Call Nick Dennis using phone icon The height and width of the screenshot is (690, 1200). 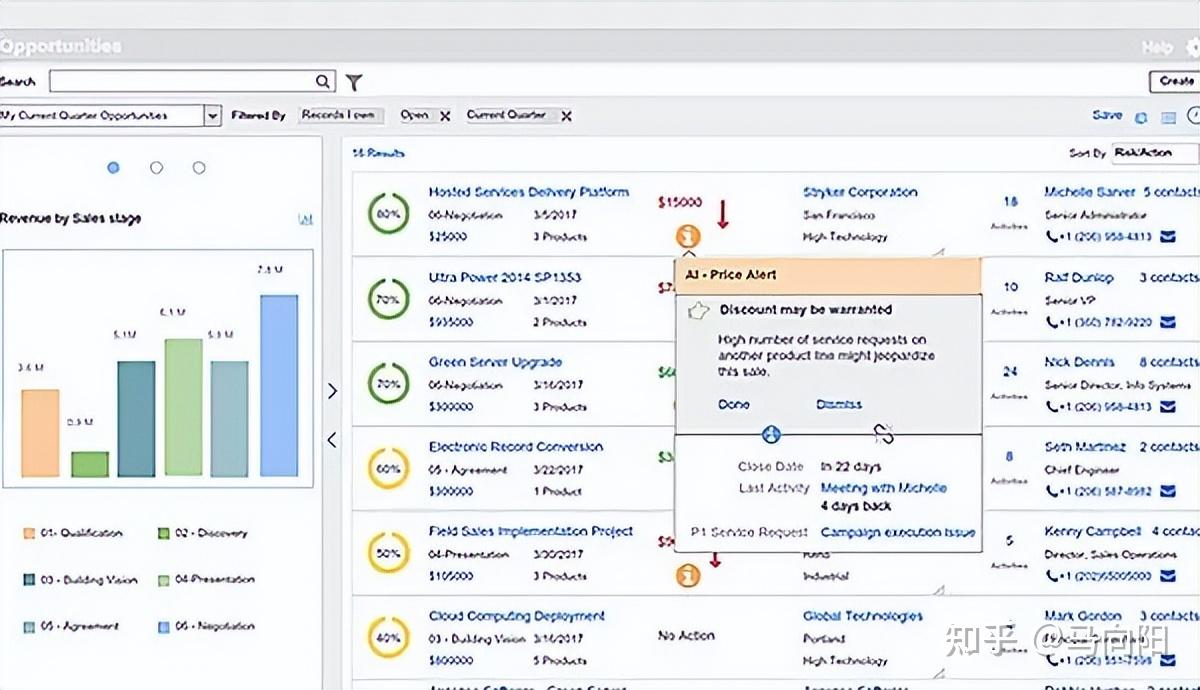1052,407
